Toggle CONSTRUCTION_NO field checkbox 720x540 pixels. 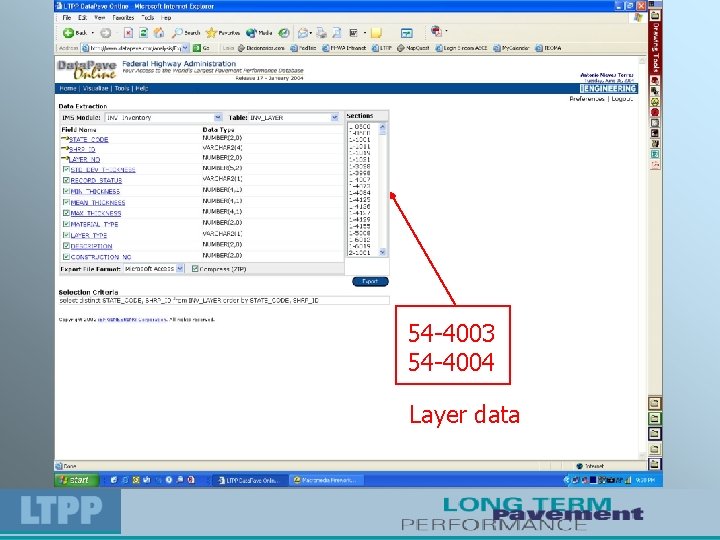[66, 257]
